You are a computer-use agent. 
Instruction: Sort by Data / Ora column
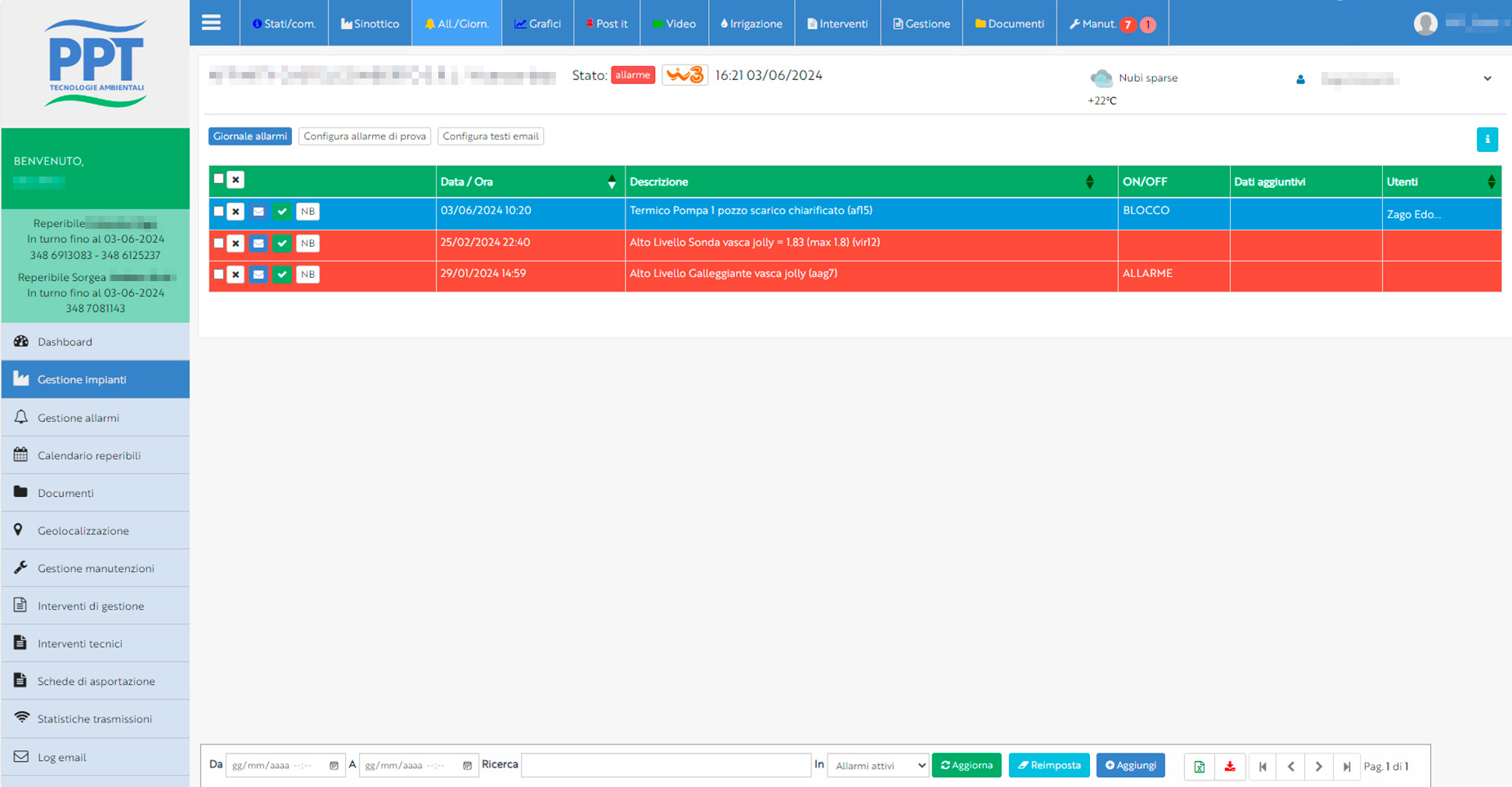pos(612,182)
